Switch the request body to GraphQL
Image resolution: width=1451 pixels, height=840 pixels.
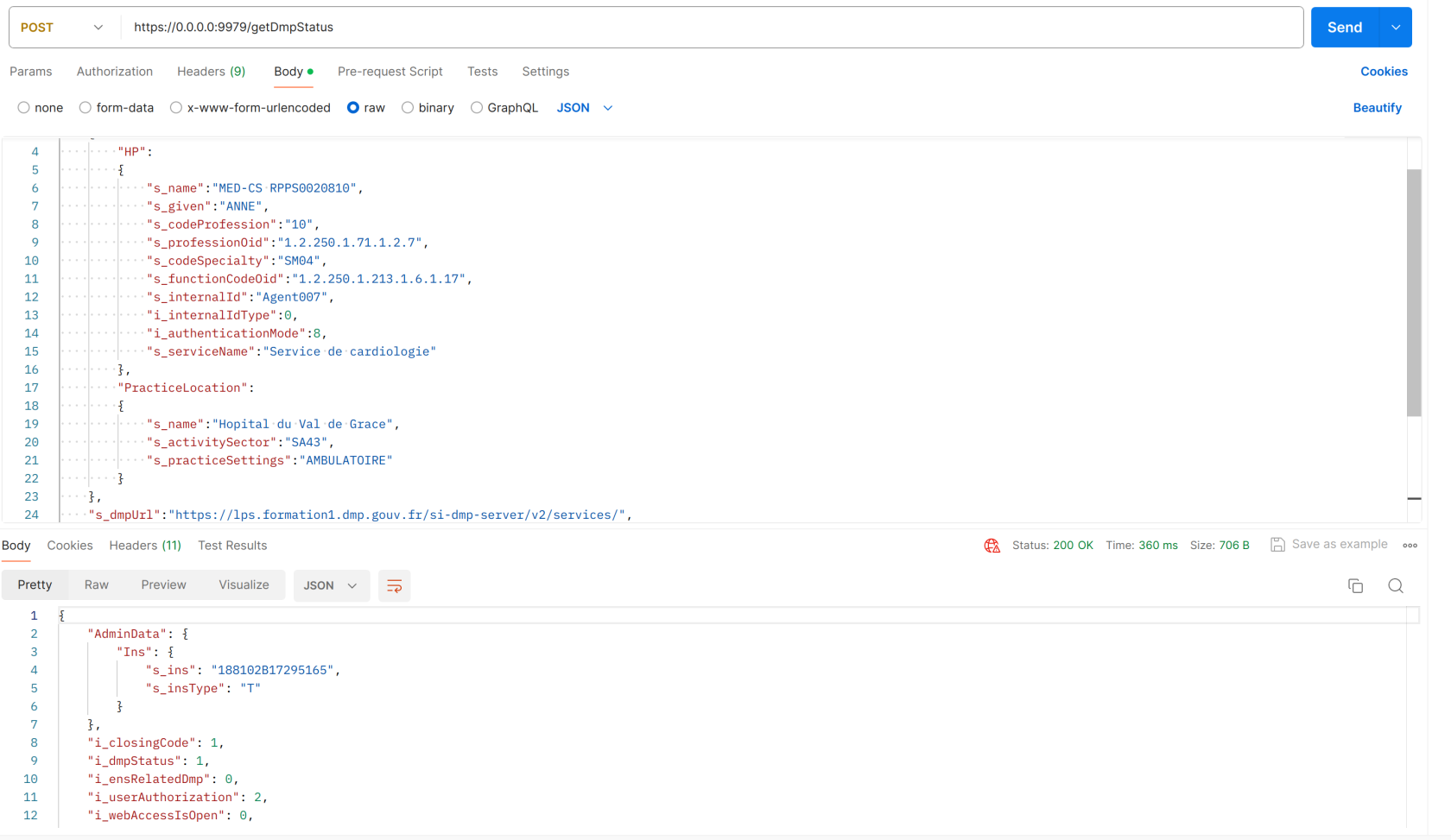[477, 107]
